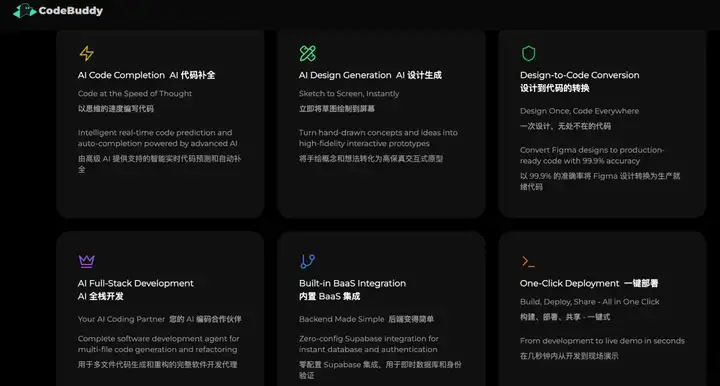This screenshot has width=720, height=386.
Task: Click the blue git branch icon
Action: [308, 261]
